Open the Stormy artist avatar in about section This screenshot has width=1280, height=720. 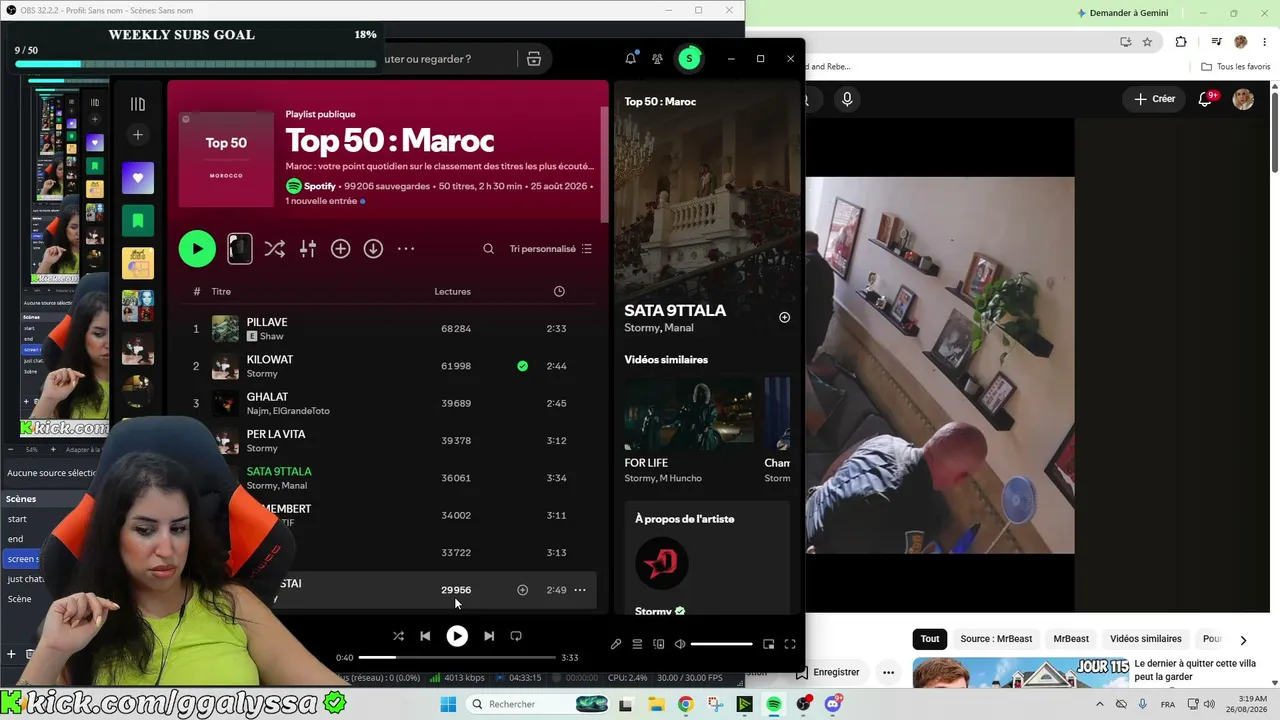pos(662,565)
